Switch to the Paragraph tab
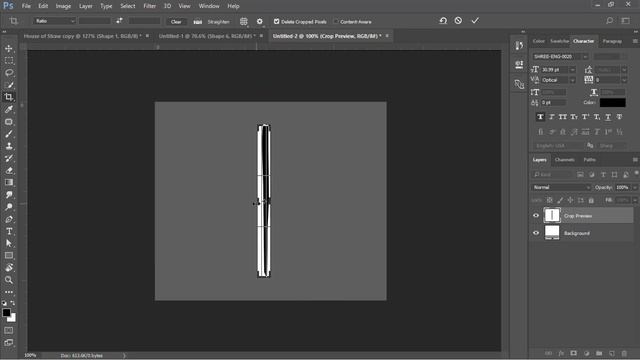Viewport: 640px width, 360px height. [x=612, y=41]
